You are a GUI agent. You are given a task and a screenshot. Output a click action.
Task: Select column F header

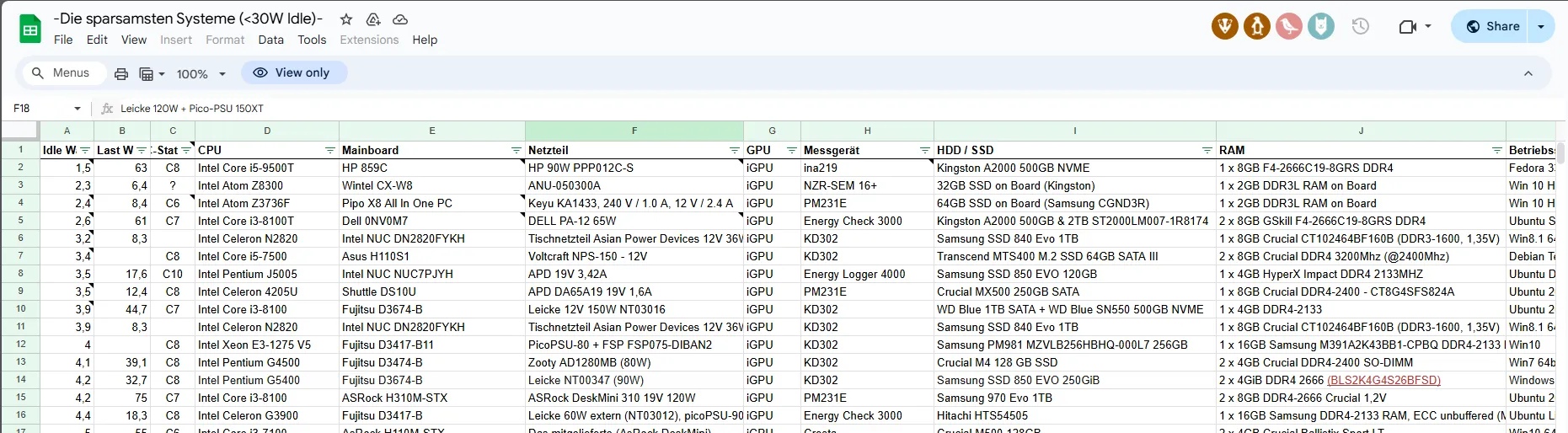pos(634,131)
